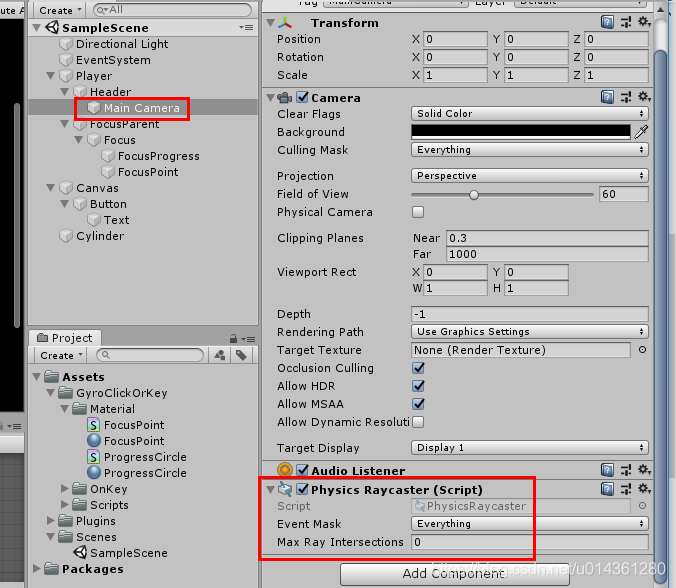Open the Rendering Path dropdown
Viewport: 676px width, 588px height.
pyautogui.click(x=529, y=332)
